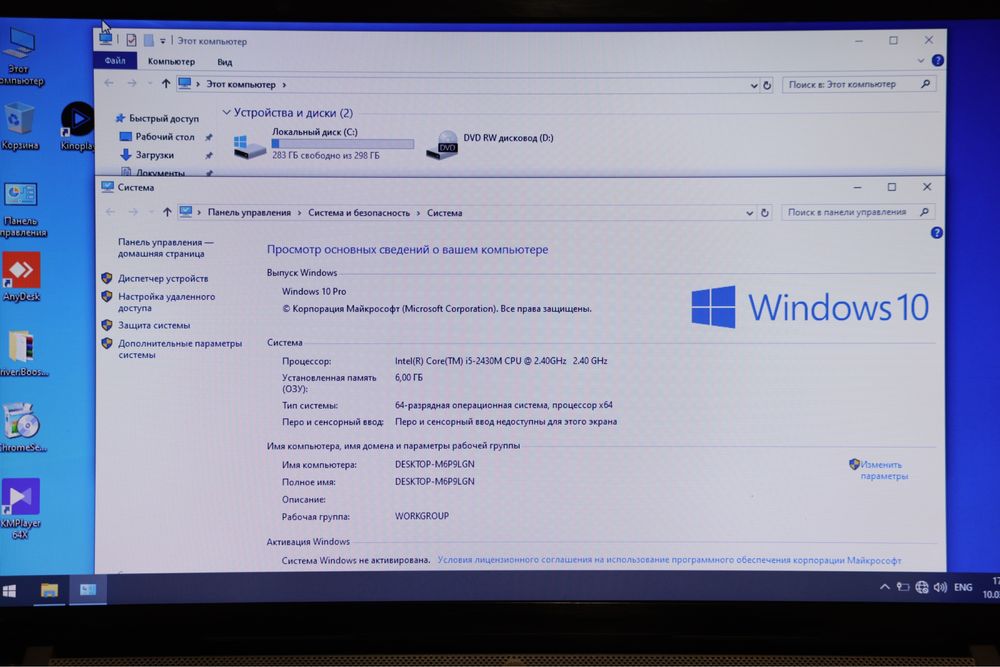This screenshot has height=667, width=1000.
Task: Open Explorer help question icon
Action: [x=938, y=61]
